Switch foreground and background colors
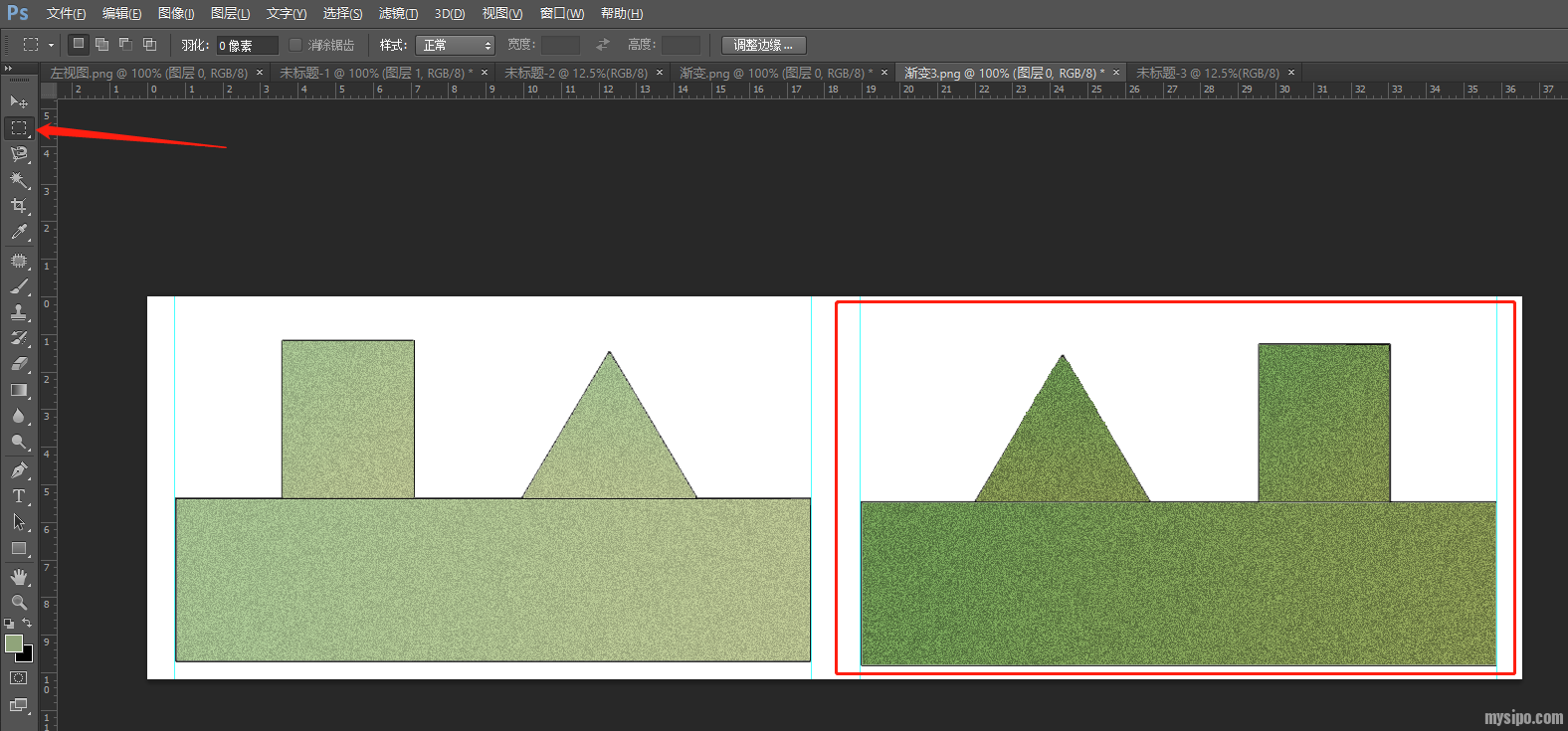The height and width of the screenshot is (731, 1568). coord(27,624)
